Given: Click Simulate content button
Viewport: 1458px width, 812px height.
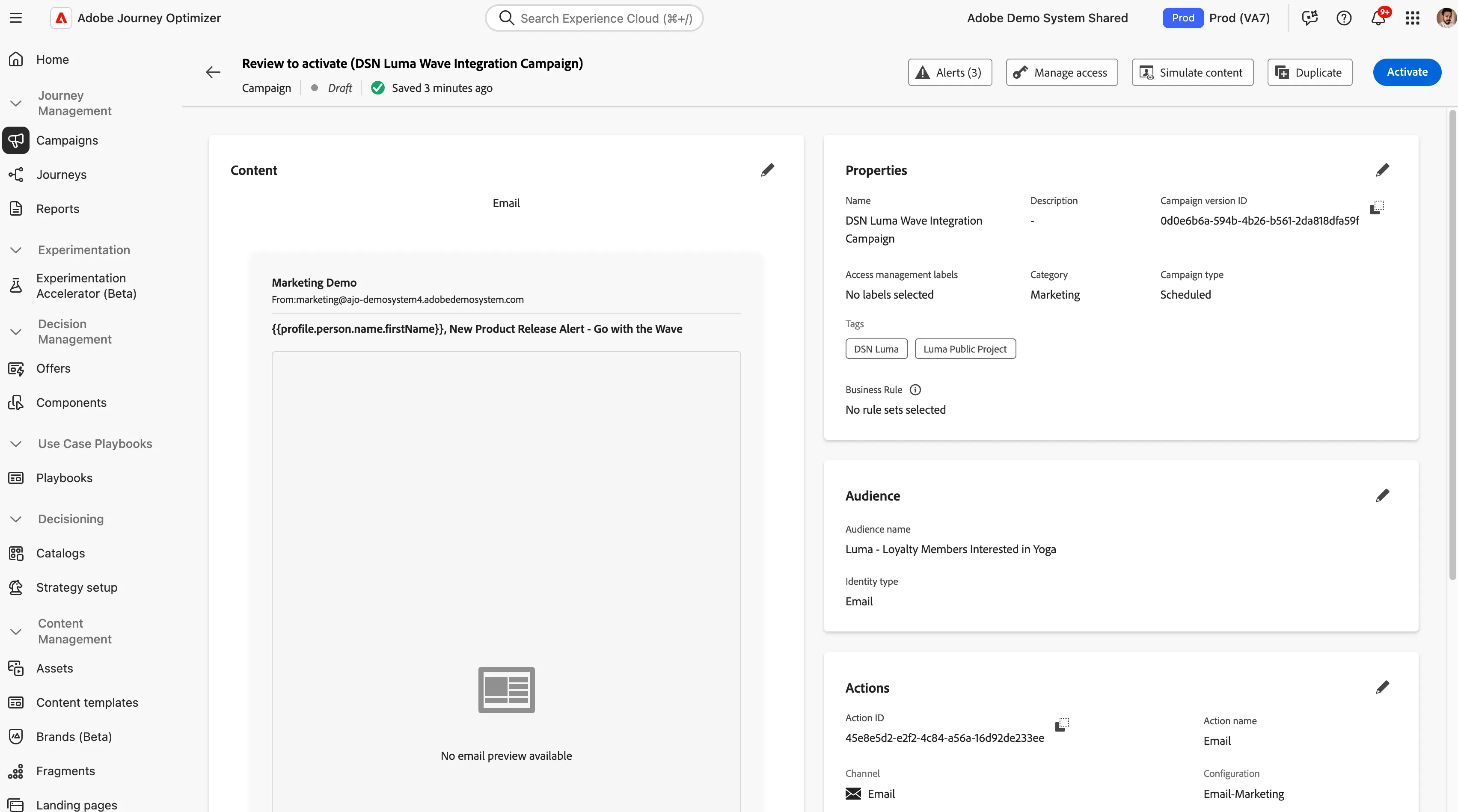Looking at the screenshot, I should [1193, 72].
